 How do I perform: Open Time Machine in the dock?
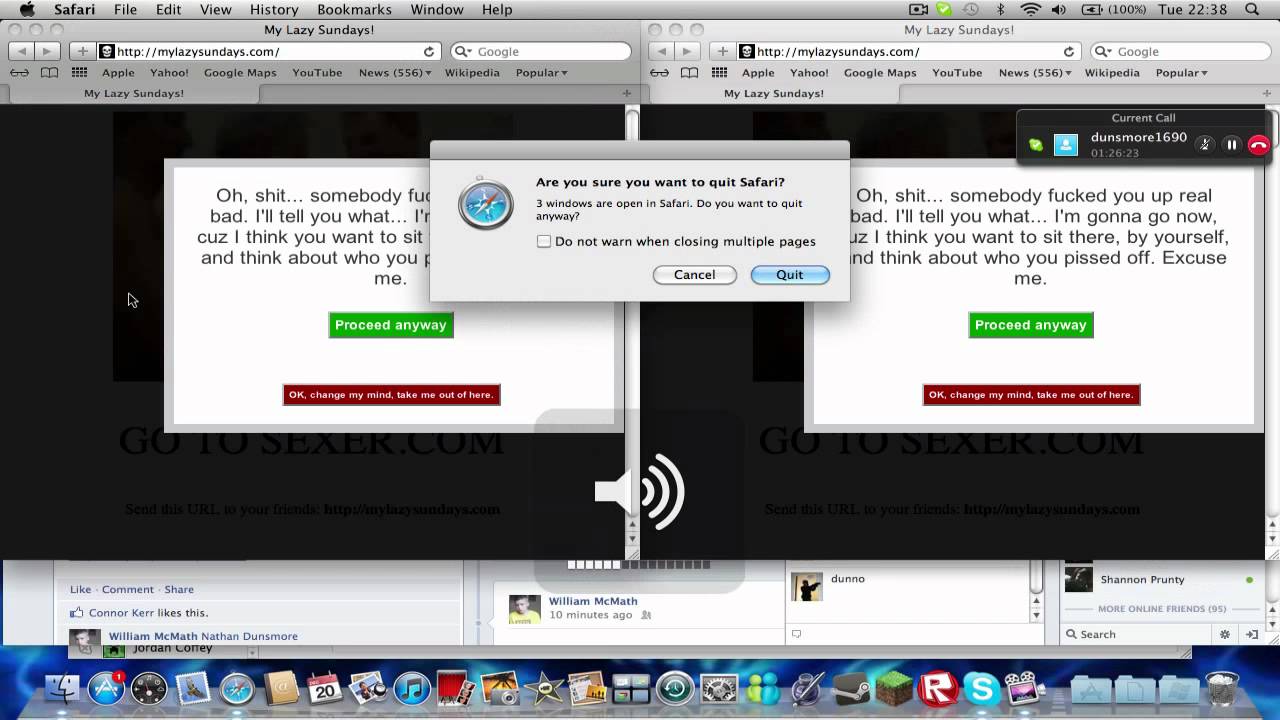[675, 689]
